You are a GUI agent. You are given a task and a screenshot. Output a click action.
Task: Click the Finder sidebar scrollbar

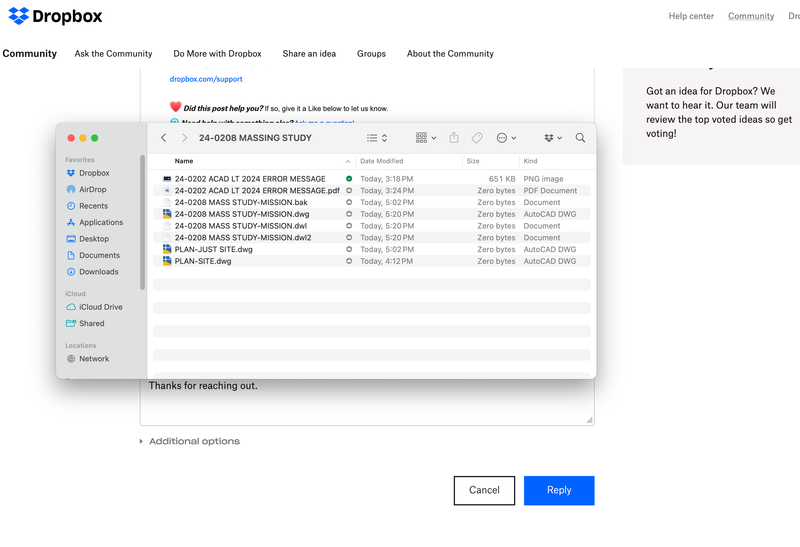pos(142,222)
